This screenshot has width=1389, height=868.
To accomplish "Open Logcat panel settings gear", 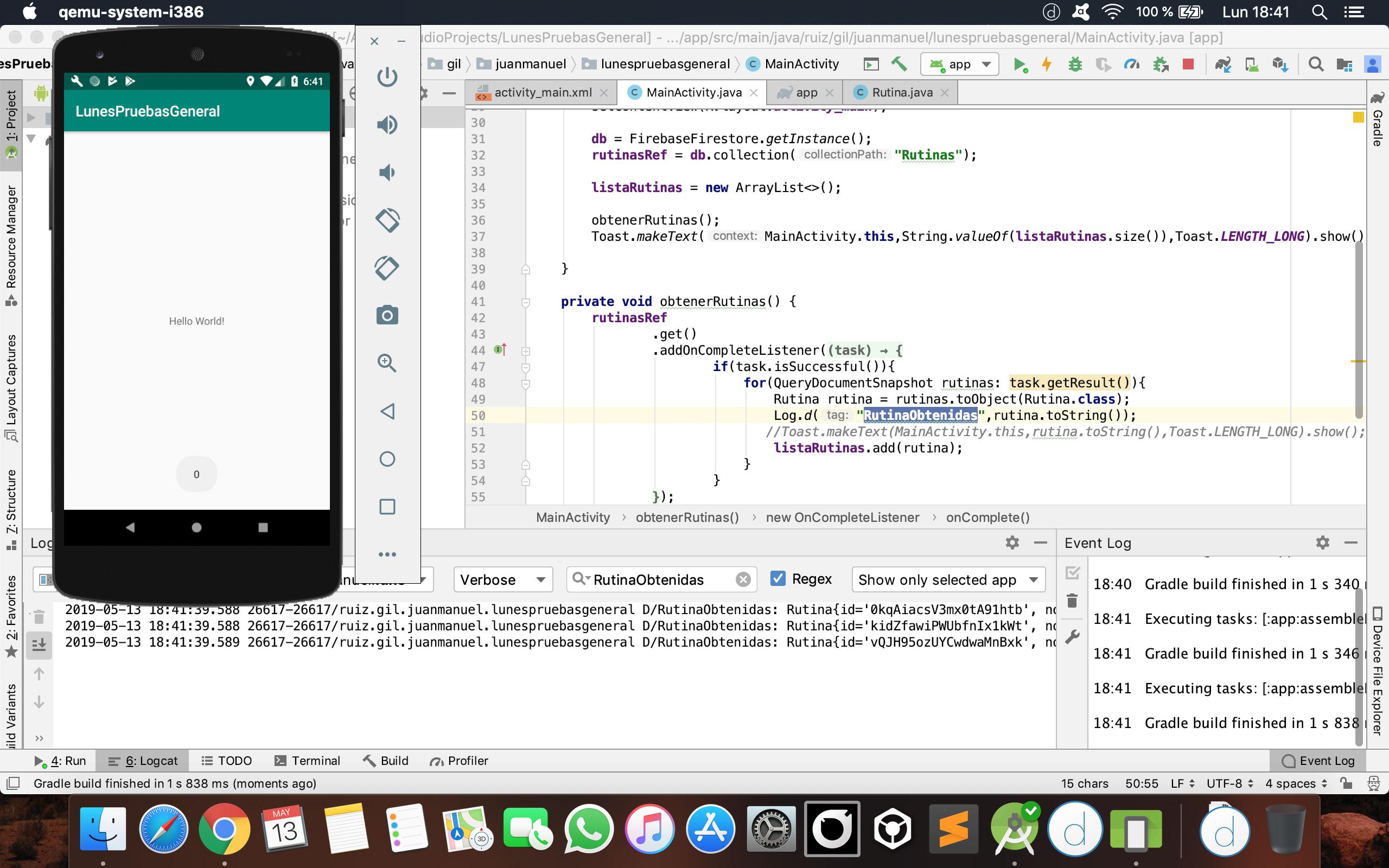I will coord(1012,542).
